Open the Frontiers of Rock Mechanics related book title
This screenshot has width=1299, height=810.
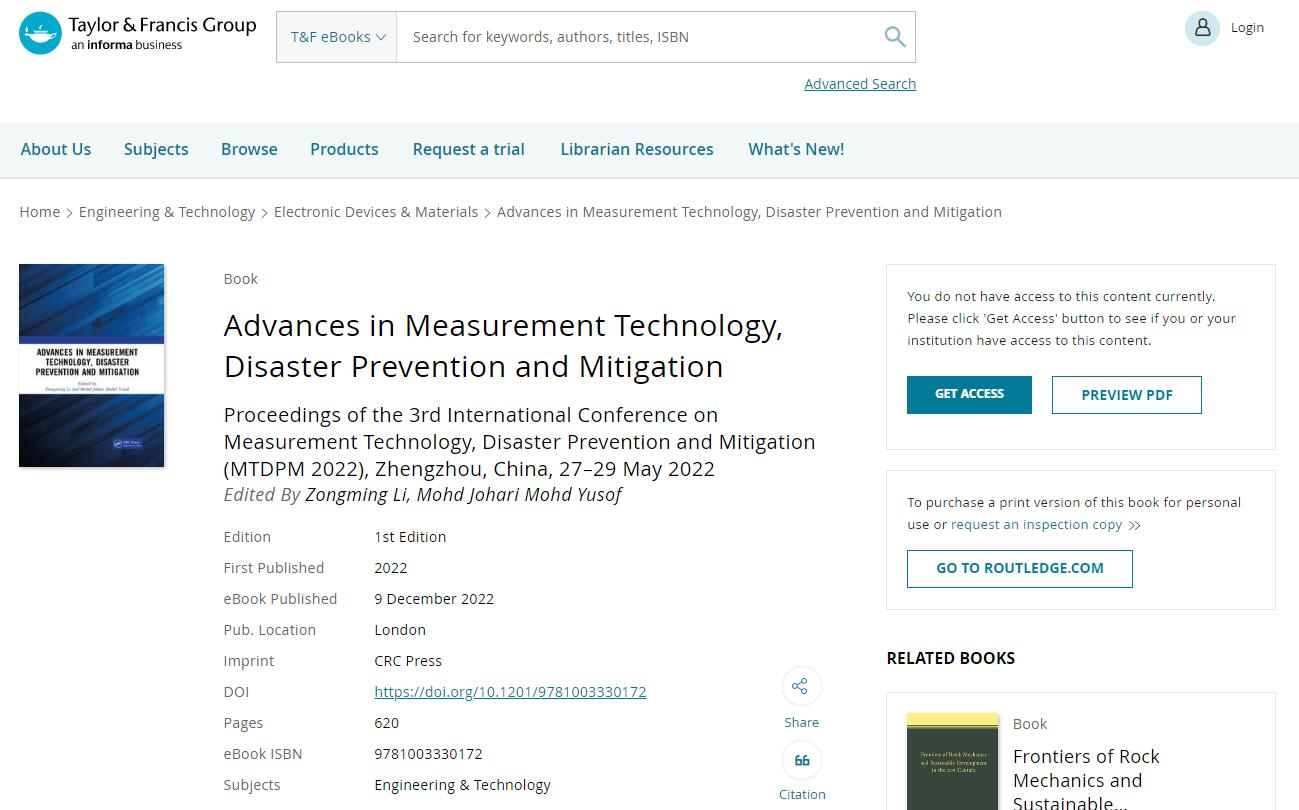click(1087, 780)
